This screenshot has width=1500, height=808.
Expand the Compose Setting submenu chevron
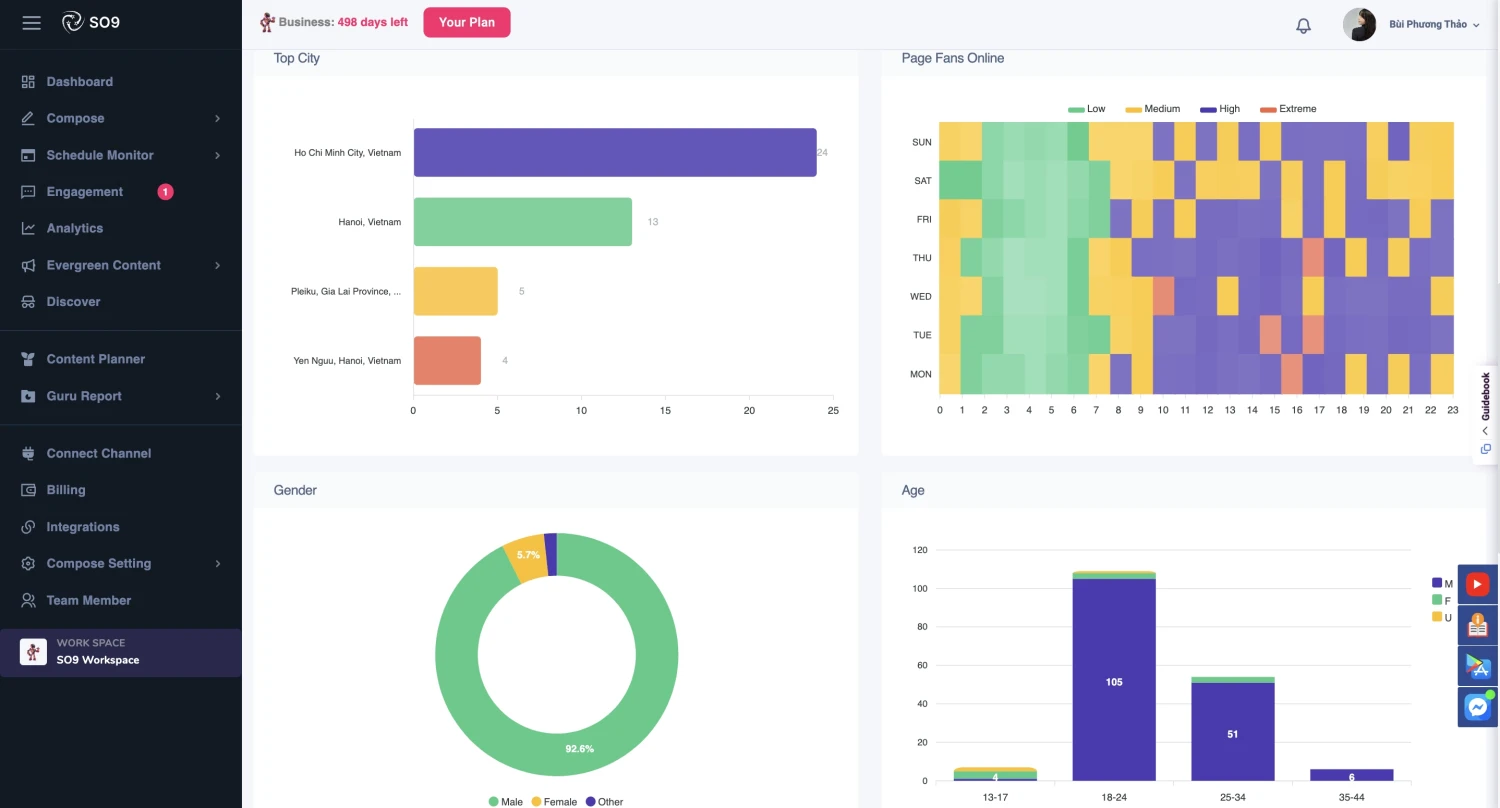217,564
